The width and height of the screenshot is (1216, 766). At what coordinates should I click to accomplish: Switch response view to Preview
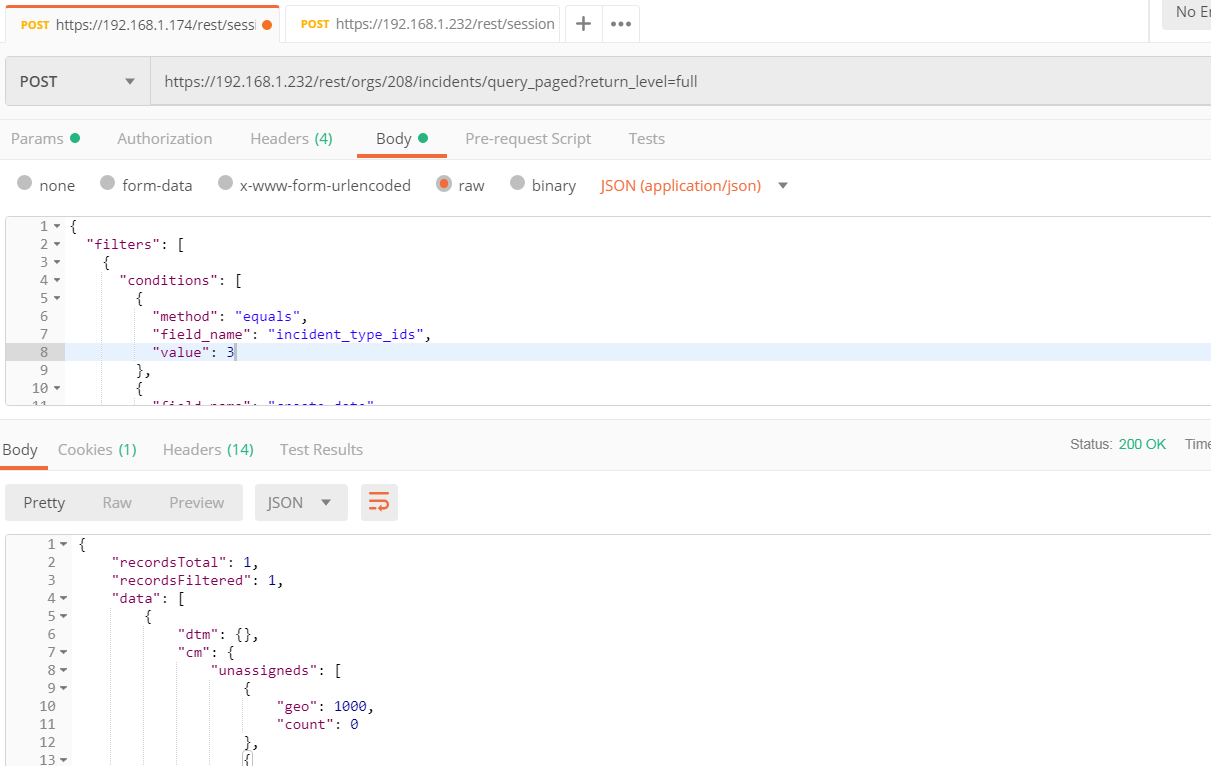pos(197,502)
